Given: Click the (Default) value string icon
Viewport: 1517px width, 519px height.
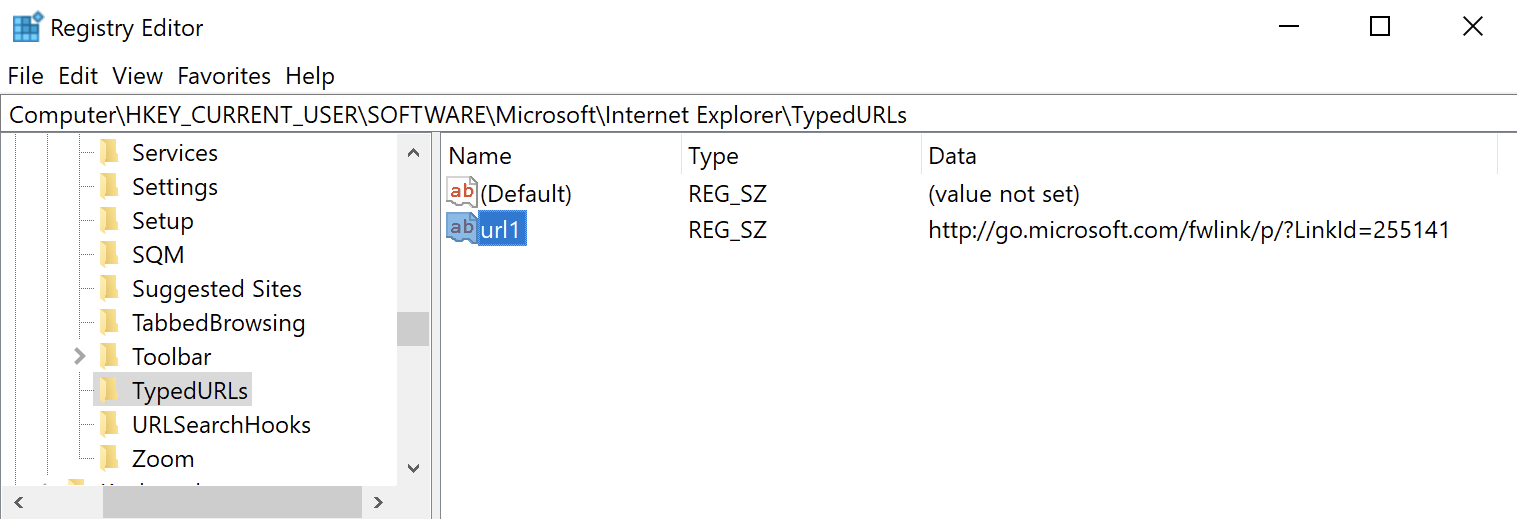Looking at the screenshot, I should click(461, 193).
